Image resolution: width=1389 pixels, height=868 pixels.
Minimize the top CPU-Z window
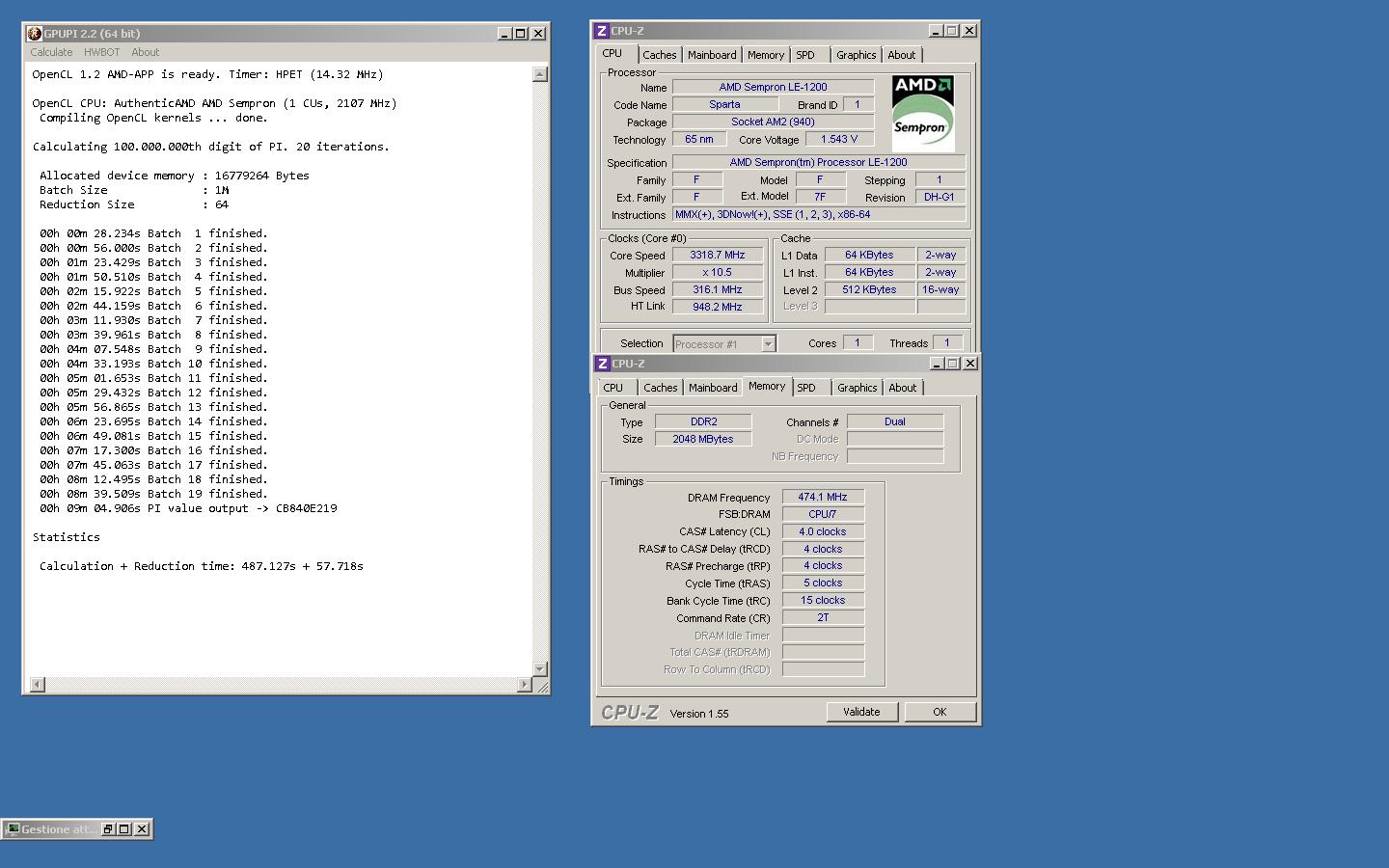click(x=936, y=31)
